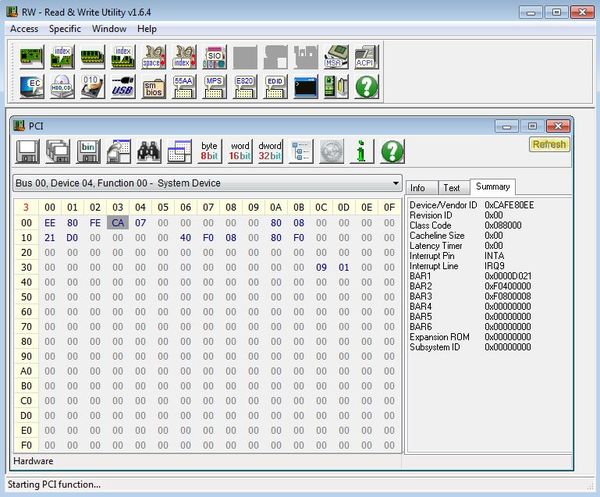Click the Embedded Controller (EC) icon
The height and width of the screenshot is (497, 600).
click(33, 87)
